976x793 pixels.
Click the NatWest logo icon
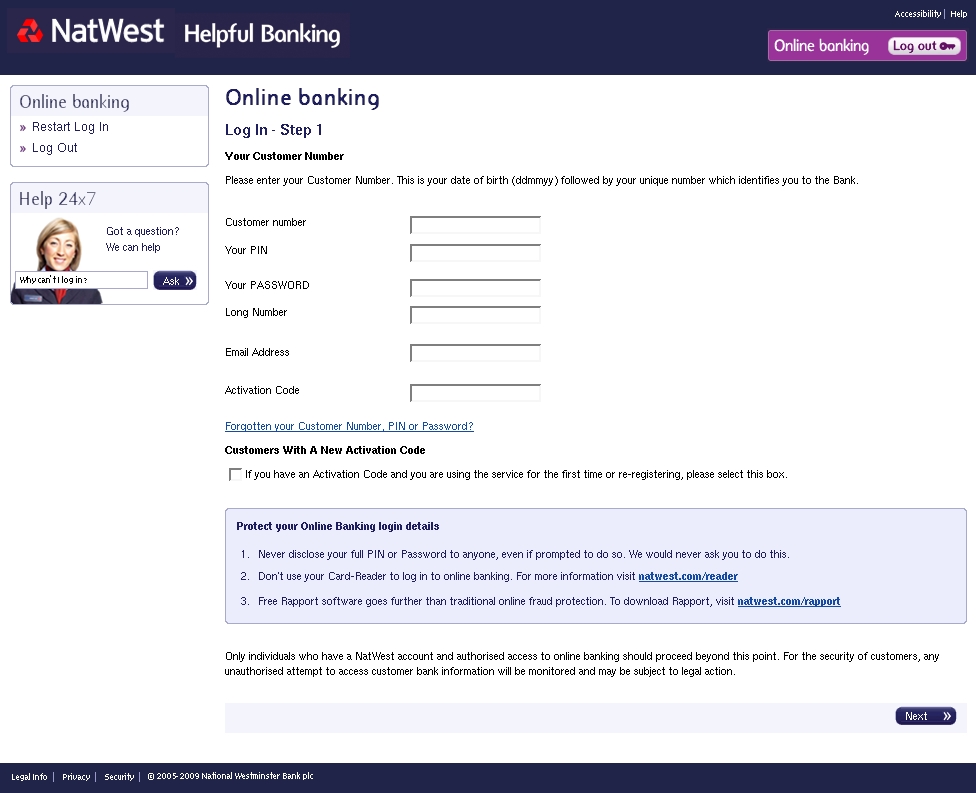pyautogui.click(x=30, y=30)
